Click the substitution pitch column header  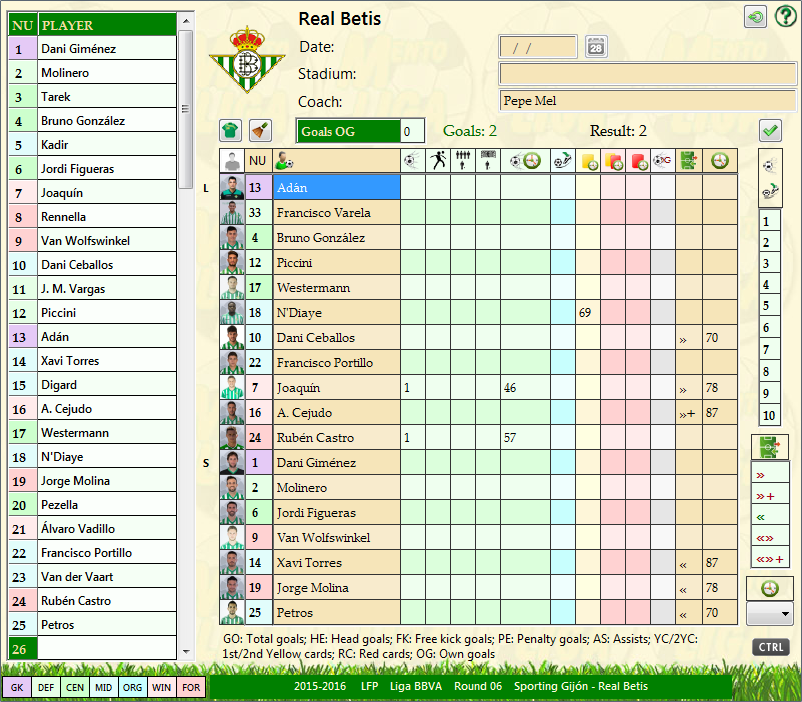(x=689, y=161)
